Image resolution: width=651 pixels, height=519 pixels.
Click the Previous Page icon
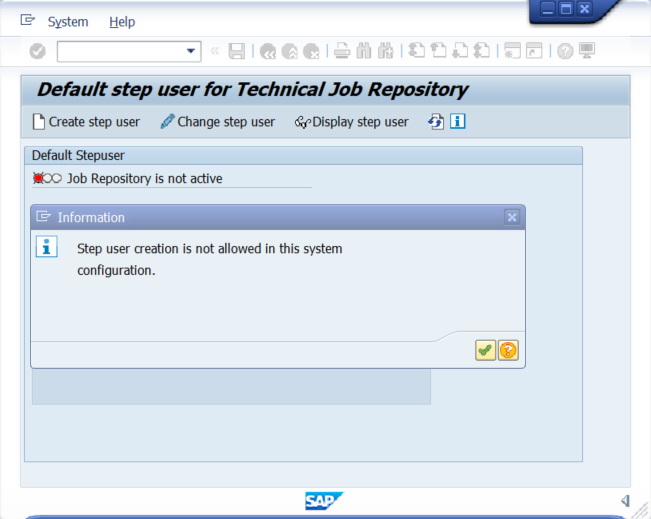click(438, 51)
